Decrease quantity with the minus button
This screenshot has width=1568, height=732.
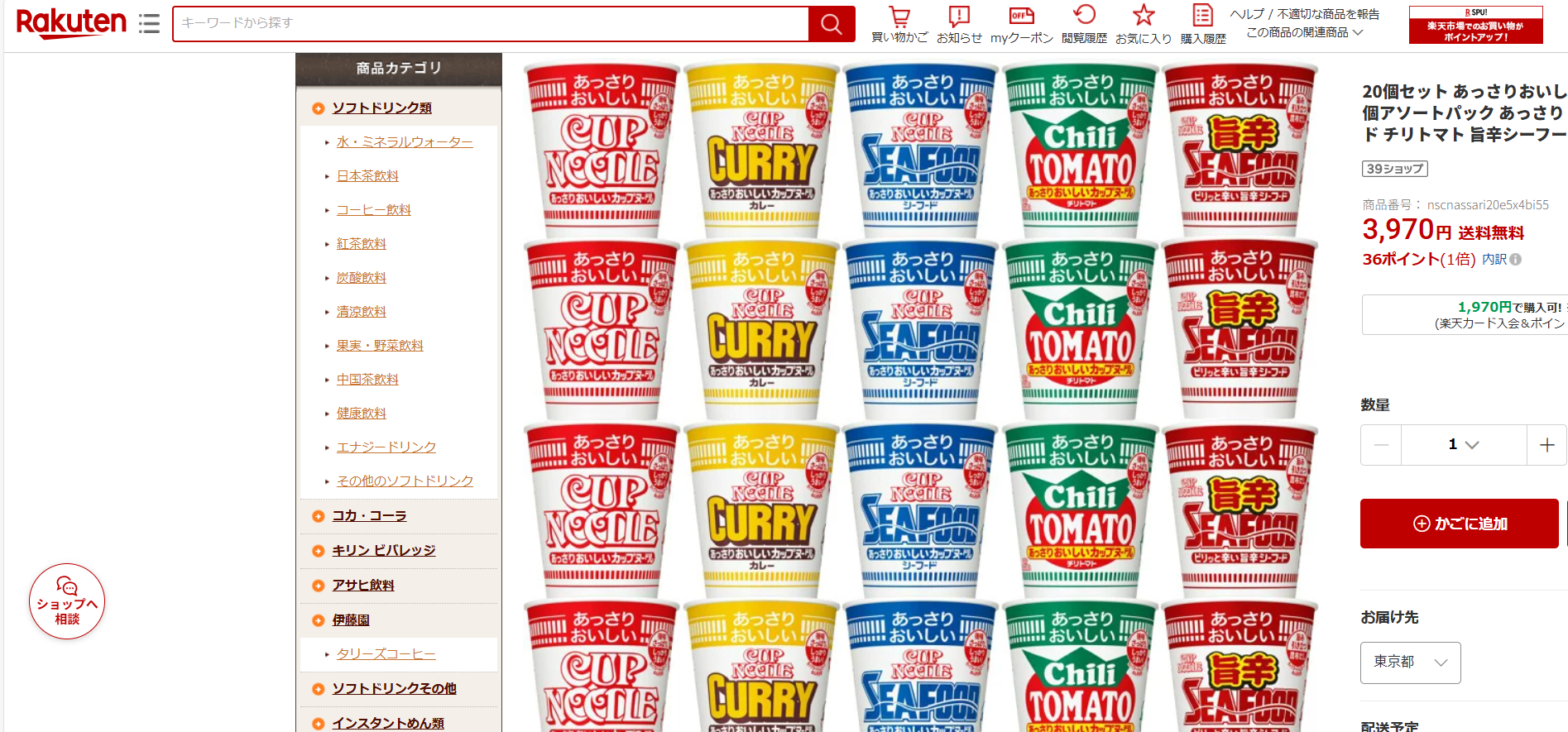pos(1381,445)
